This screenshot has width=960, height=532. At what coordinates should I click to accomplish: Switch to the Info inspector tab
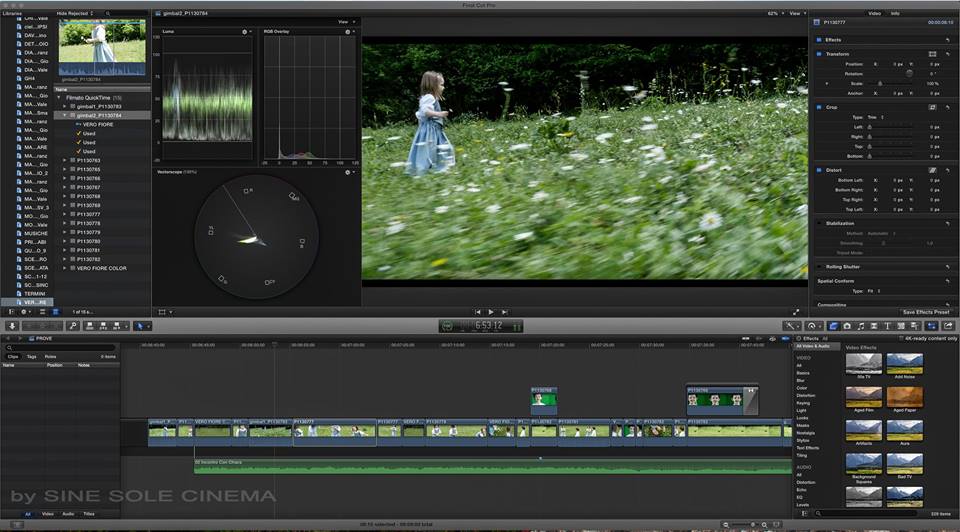(895, 13)
